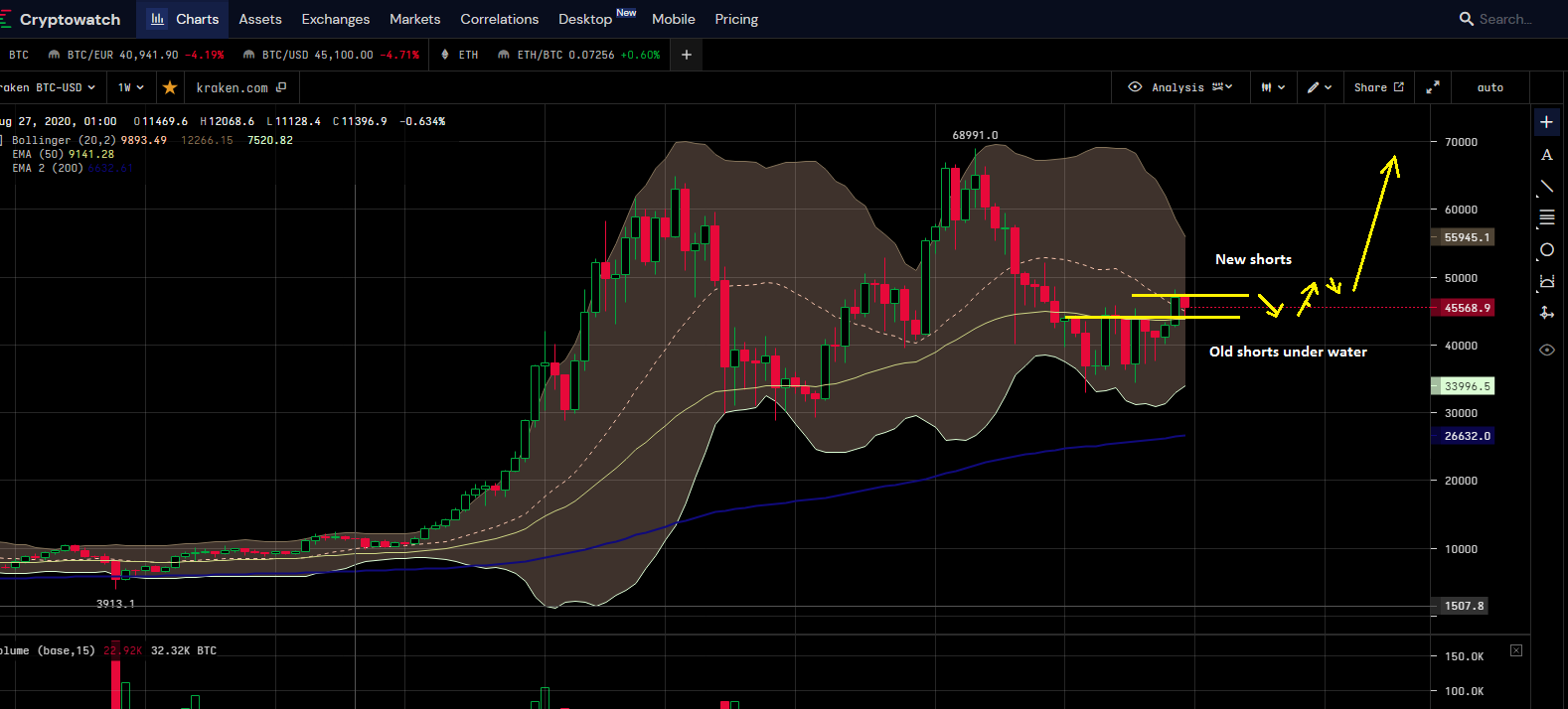Open the Mobile page
1568x709 pixels.
[x=674, y=19]
